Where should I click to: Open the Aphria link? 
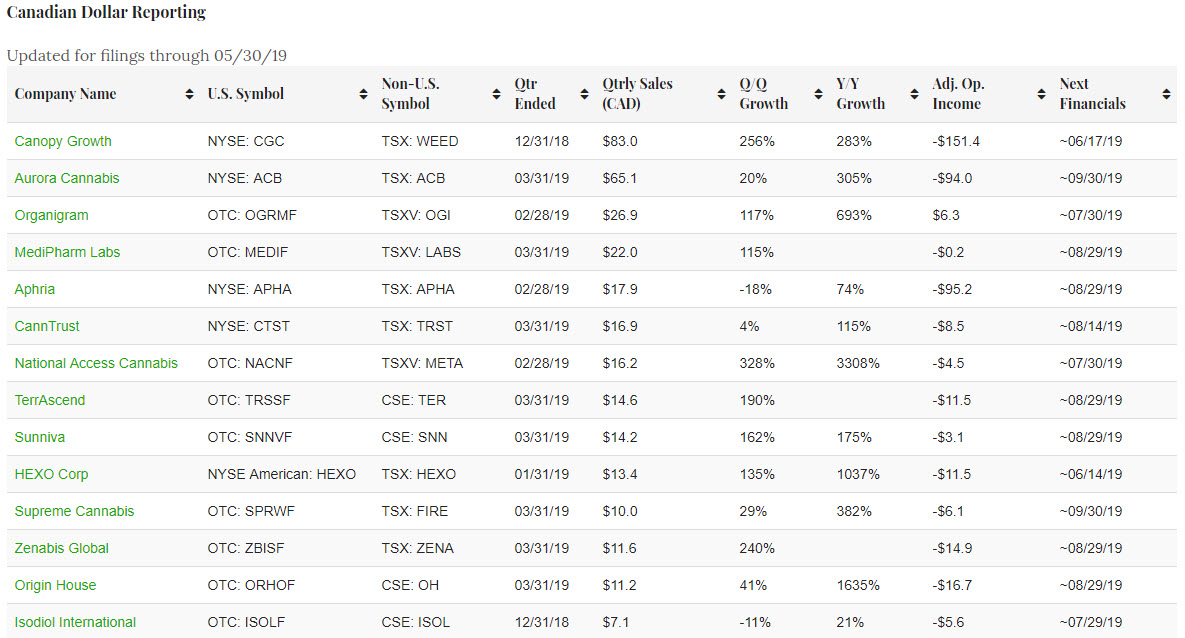[35, 289]
